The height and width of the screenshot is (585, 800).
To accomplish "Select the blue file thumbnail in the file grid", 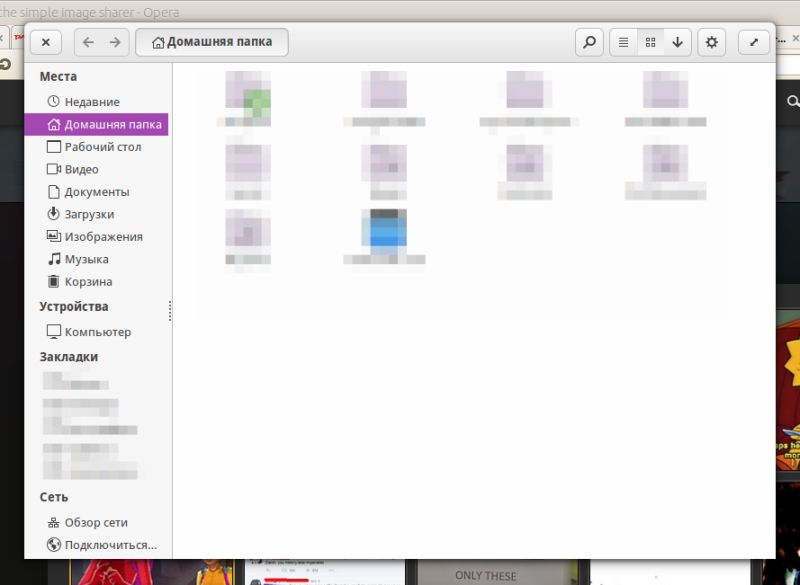I will (x=384, y=231).
